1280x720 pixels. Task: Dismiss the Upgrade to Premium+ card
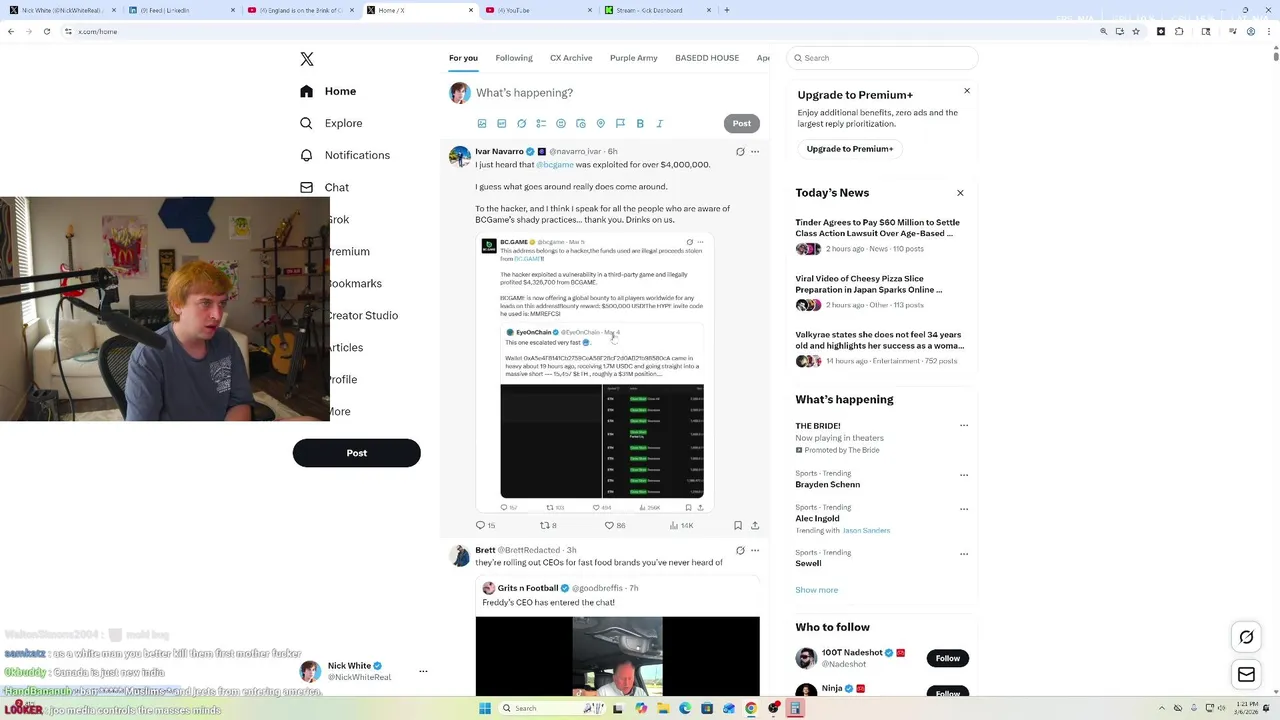click(967, 91)
